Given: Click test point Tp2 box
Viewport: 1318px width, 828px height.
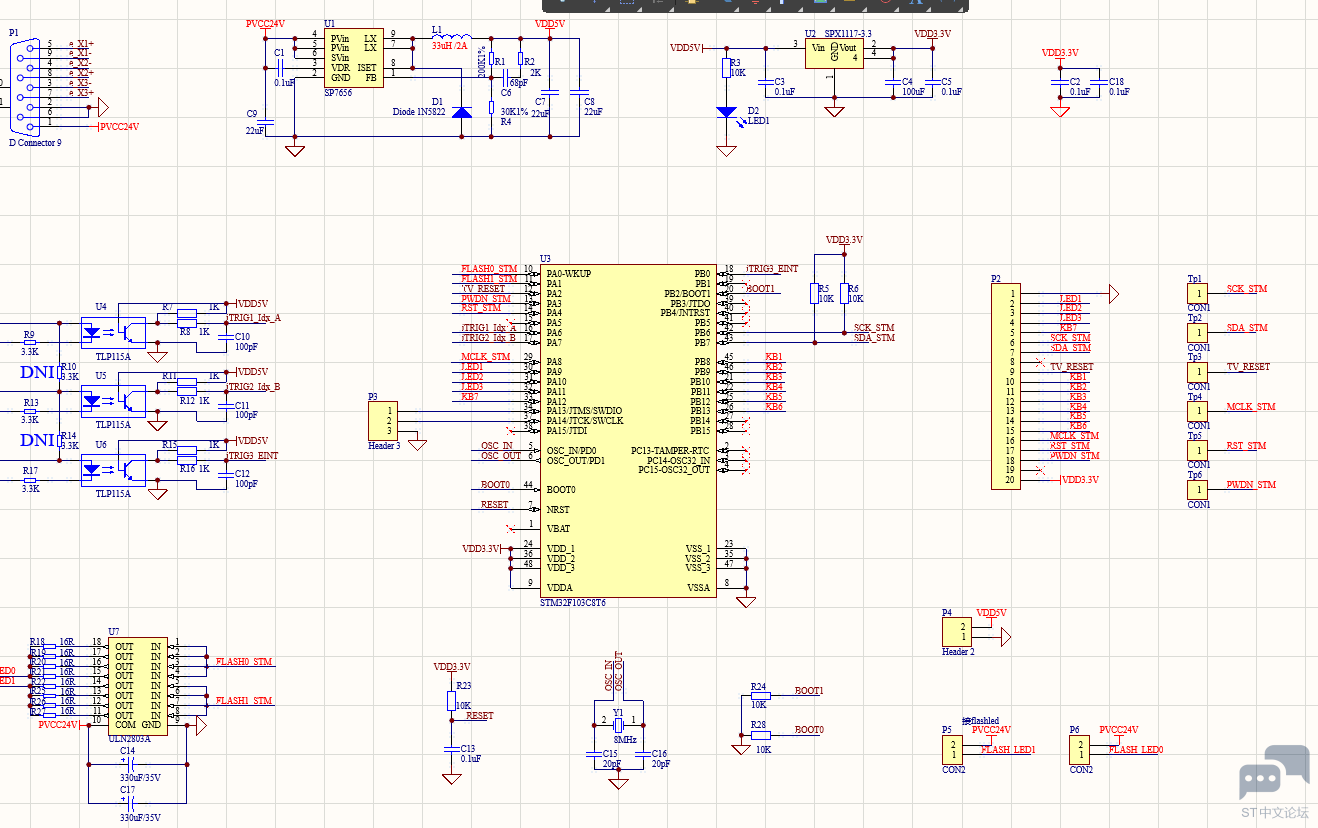Looking at the screenshot, I should point(1196,332).
